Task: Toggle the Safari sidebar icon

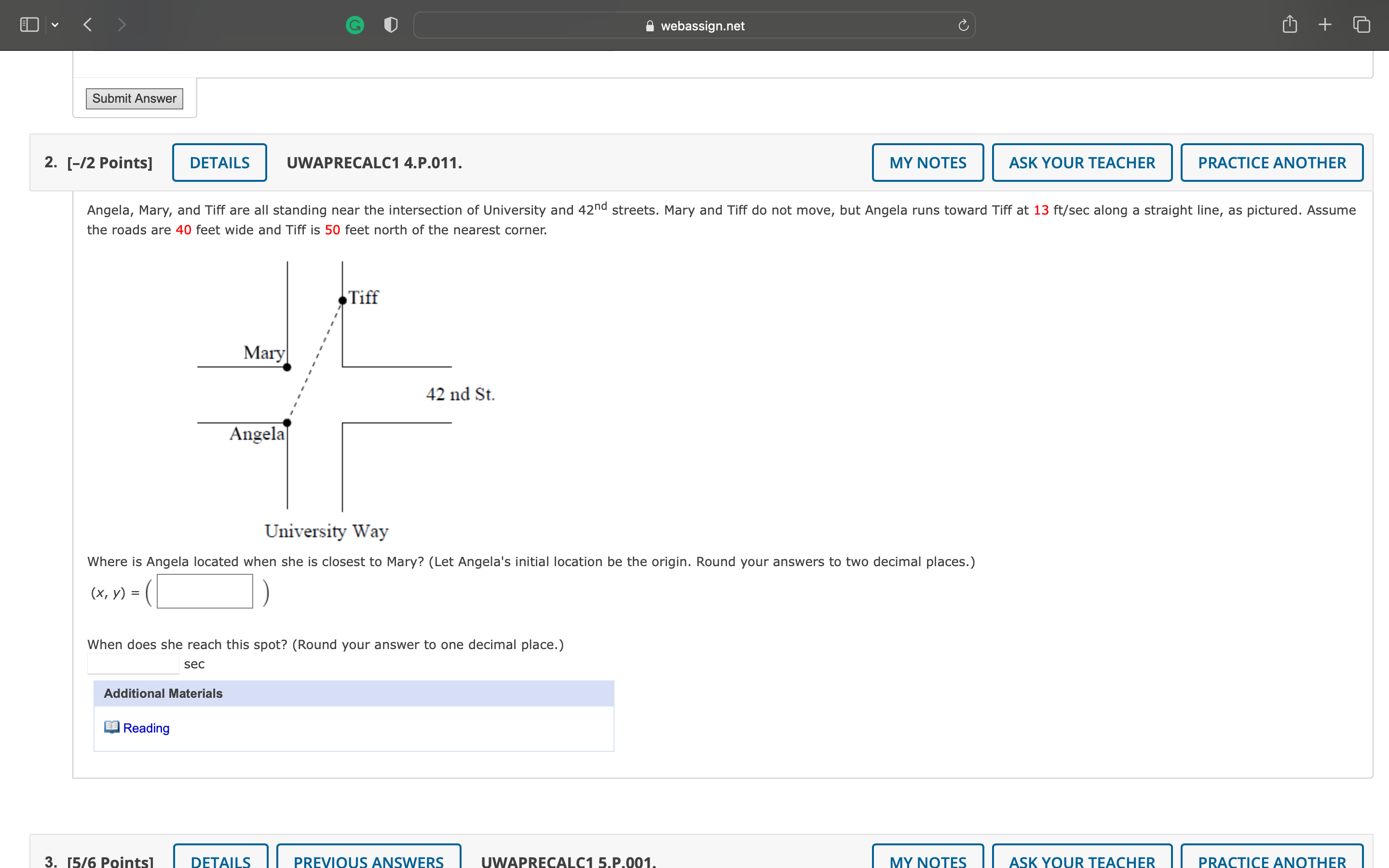Action: pyautogui.click(x=29, y=25)
